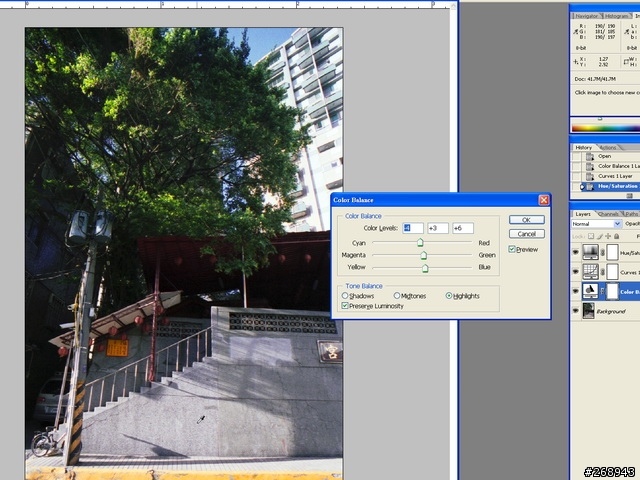This screenshot has height=480, width=640.
Task: Select the Midtones tone balance option
Action: coord(410,296)
